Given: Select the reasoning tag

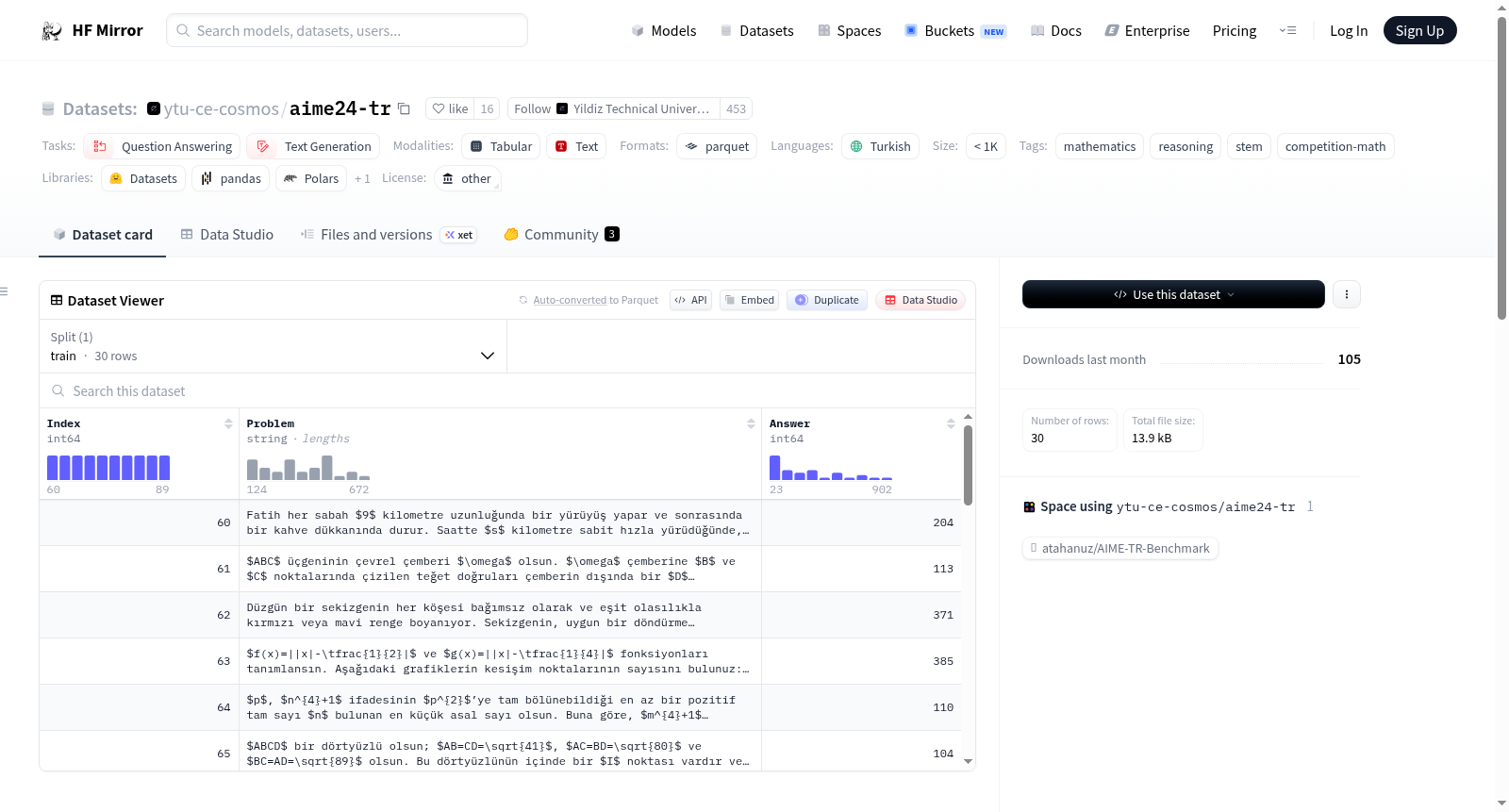Looking at the screenshot, I should [x=1186, y=146].
